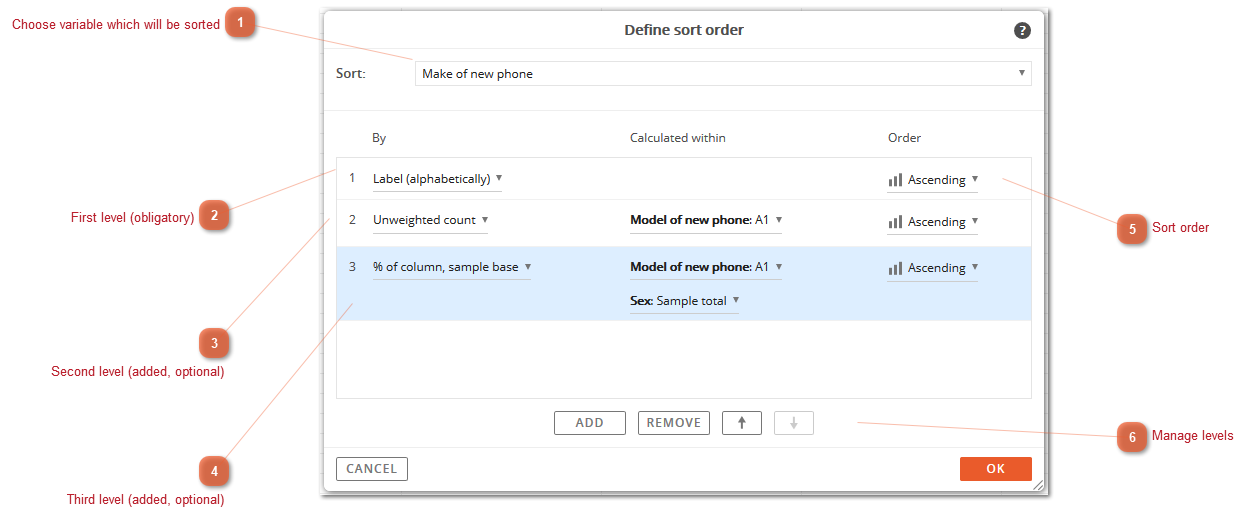The height and width of the screenshot is (523, 1250).
Task: Open the Label (alphabetically) dropdown
Action: [437, 179]
